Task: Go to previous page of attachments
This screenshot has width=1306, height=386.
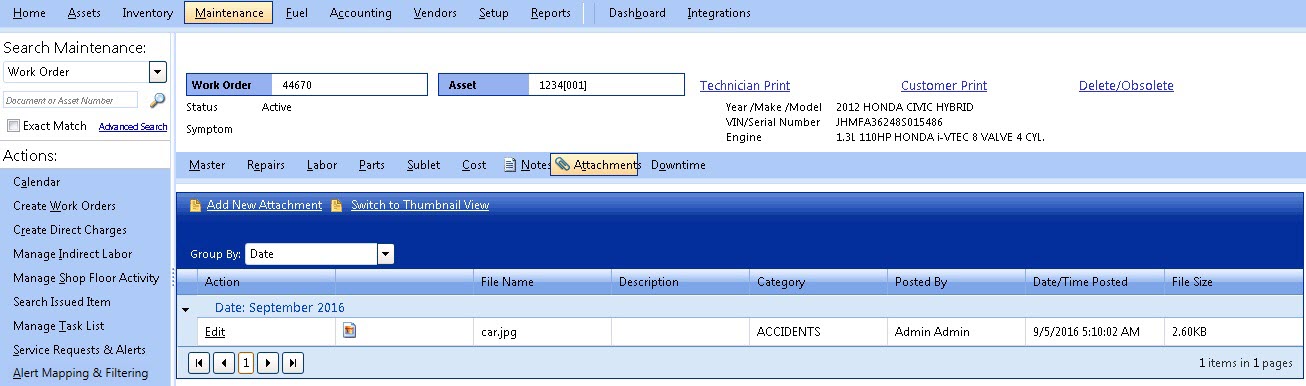Action: pyautogui.click(x=223, y=363)
